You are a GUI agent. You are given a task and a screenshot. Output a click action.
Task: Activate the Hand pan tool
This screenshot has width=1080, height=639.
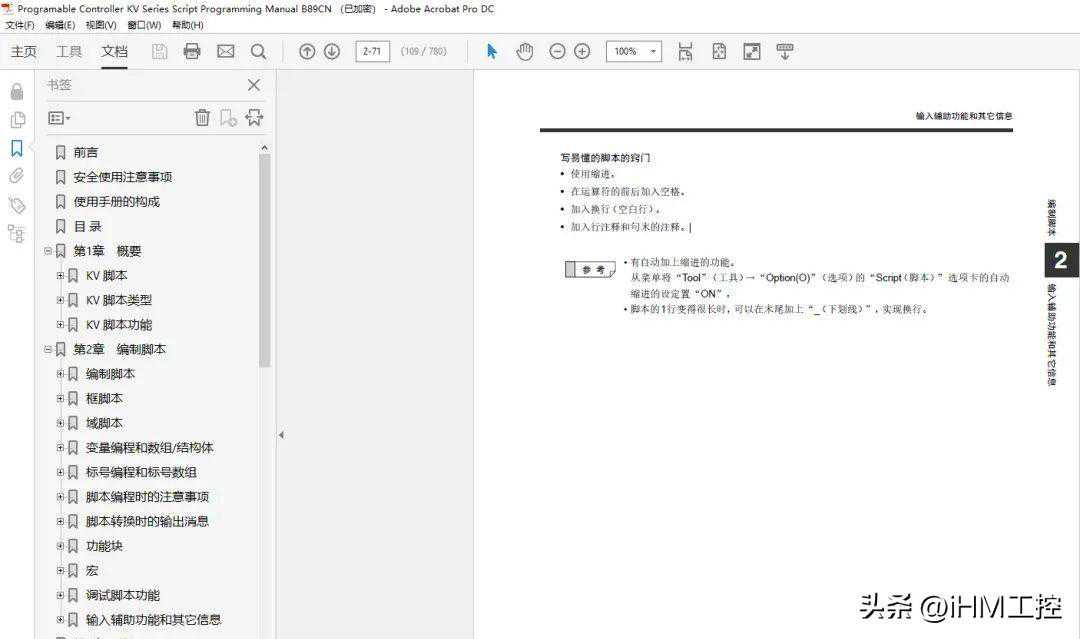click(x=524, y=51)
